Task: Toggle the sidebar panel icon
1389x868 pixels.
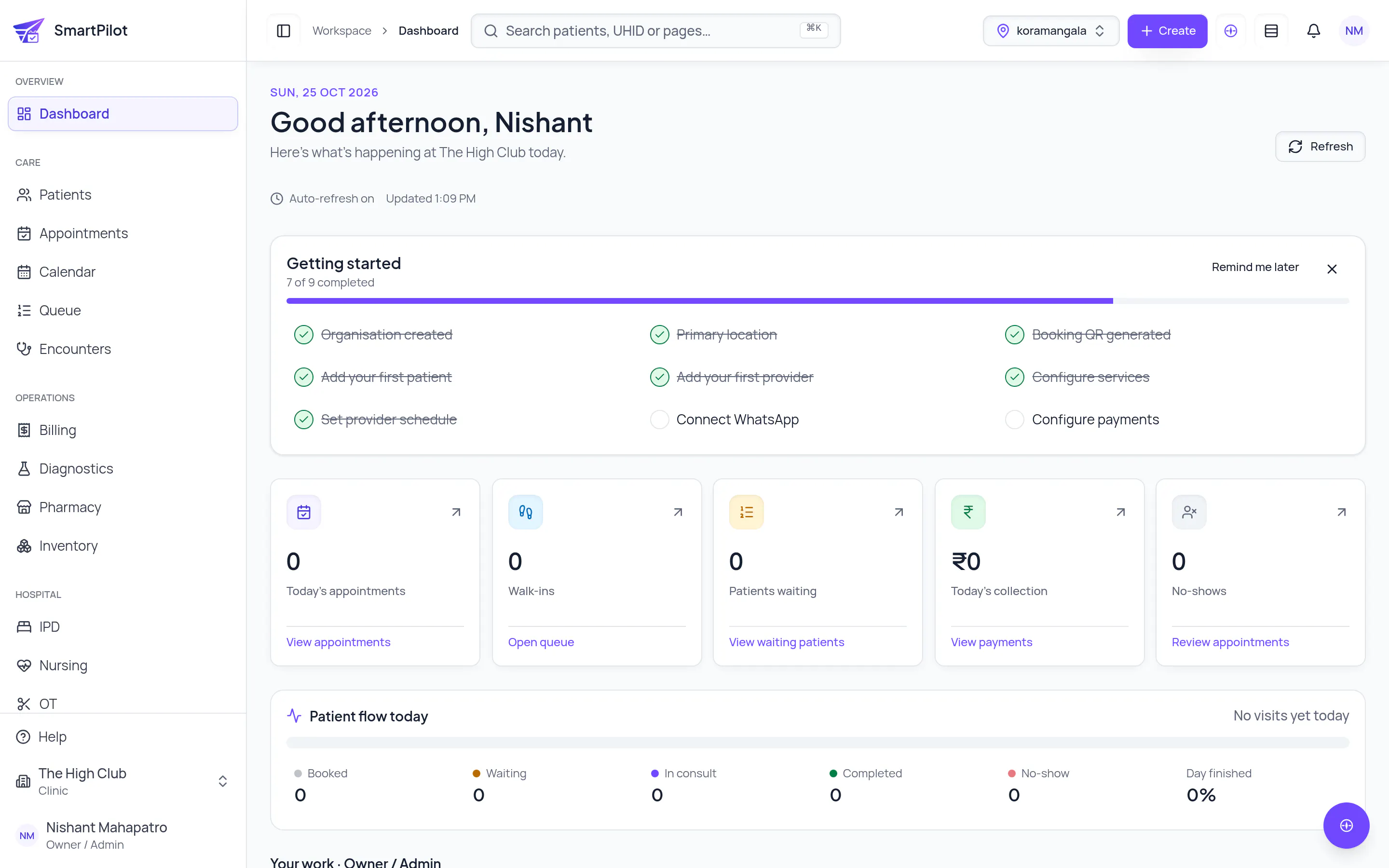Action: [x=284, y=30]
